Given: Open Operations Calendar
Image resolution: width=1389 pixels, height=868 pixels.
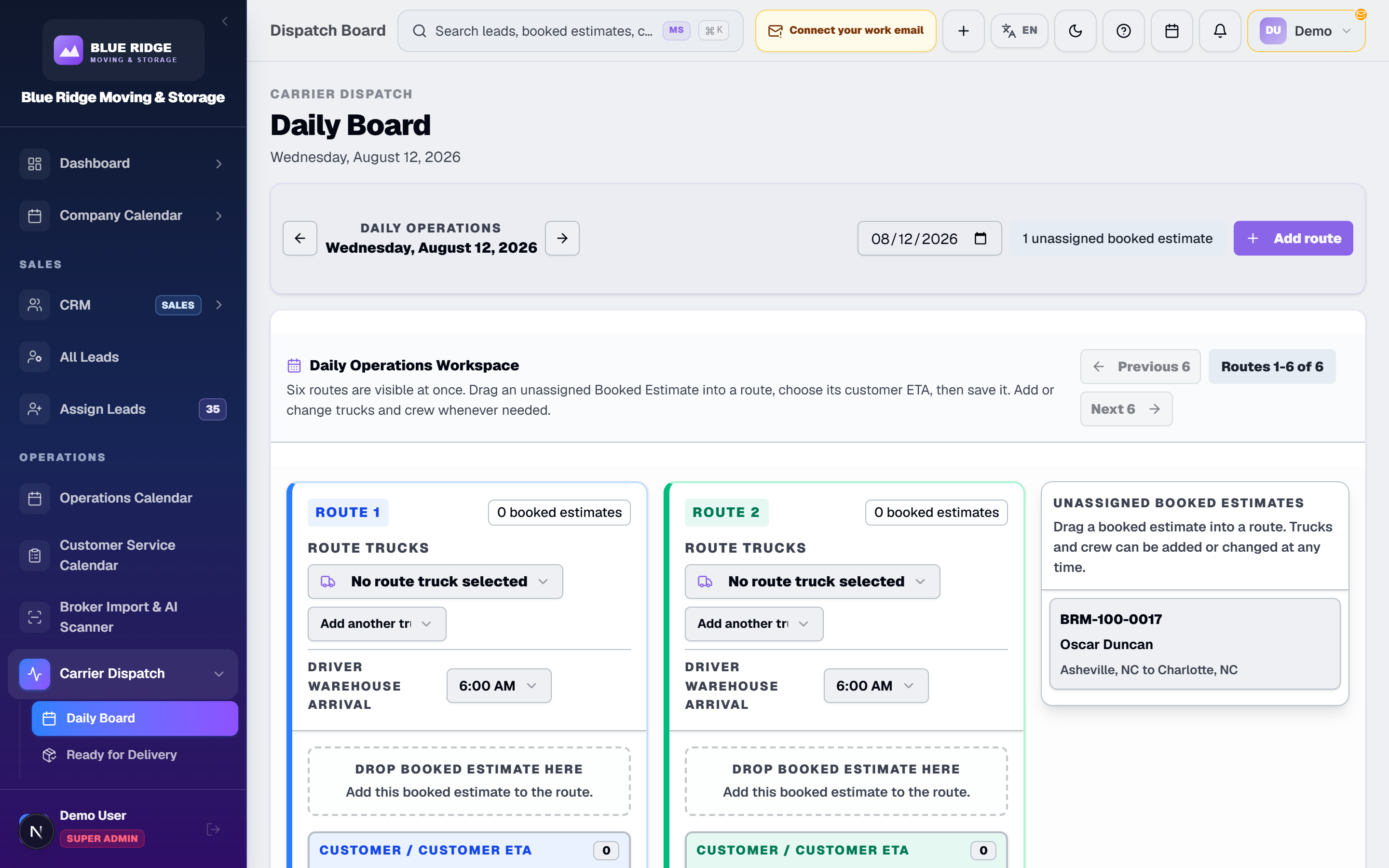Looking at the screenshot, I should click(x=123, y=498).
